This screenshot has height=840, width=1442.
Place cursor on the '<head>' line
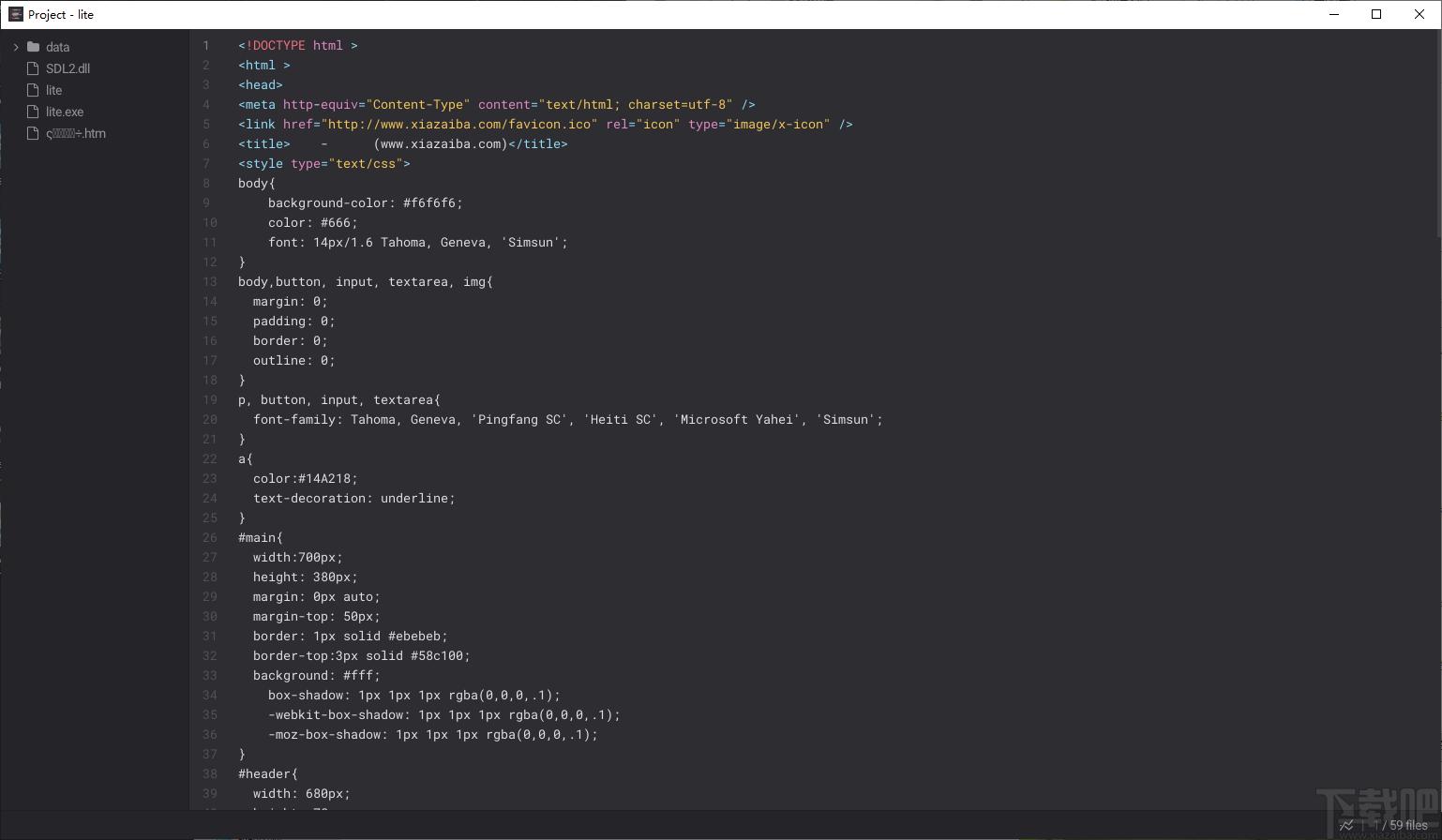[261, 84]
